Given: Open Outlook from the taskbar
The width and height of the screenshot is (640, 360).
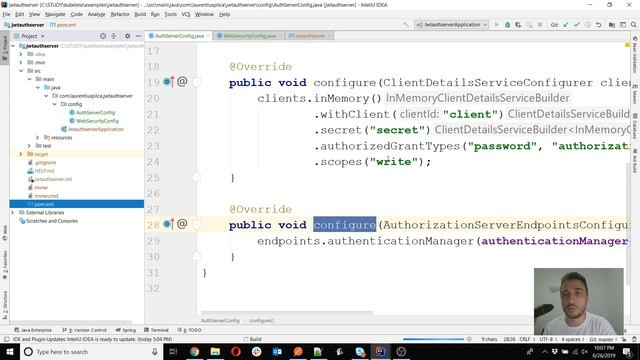Looking at the screenshot, I should click(x=277, y=351).
